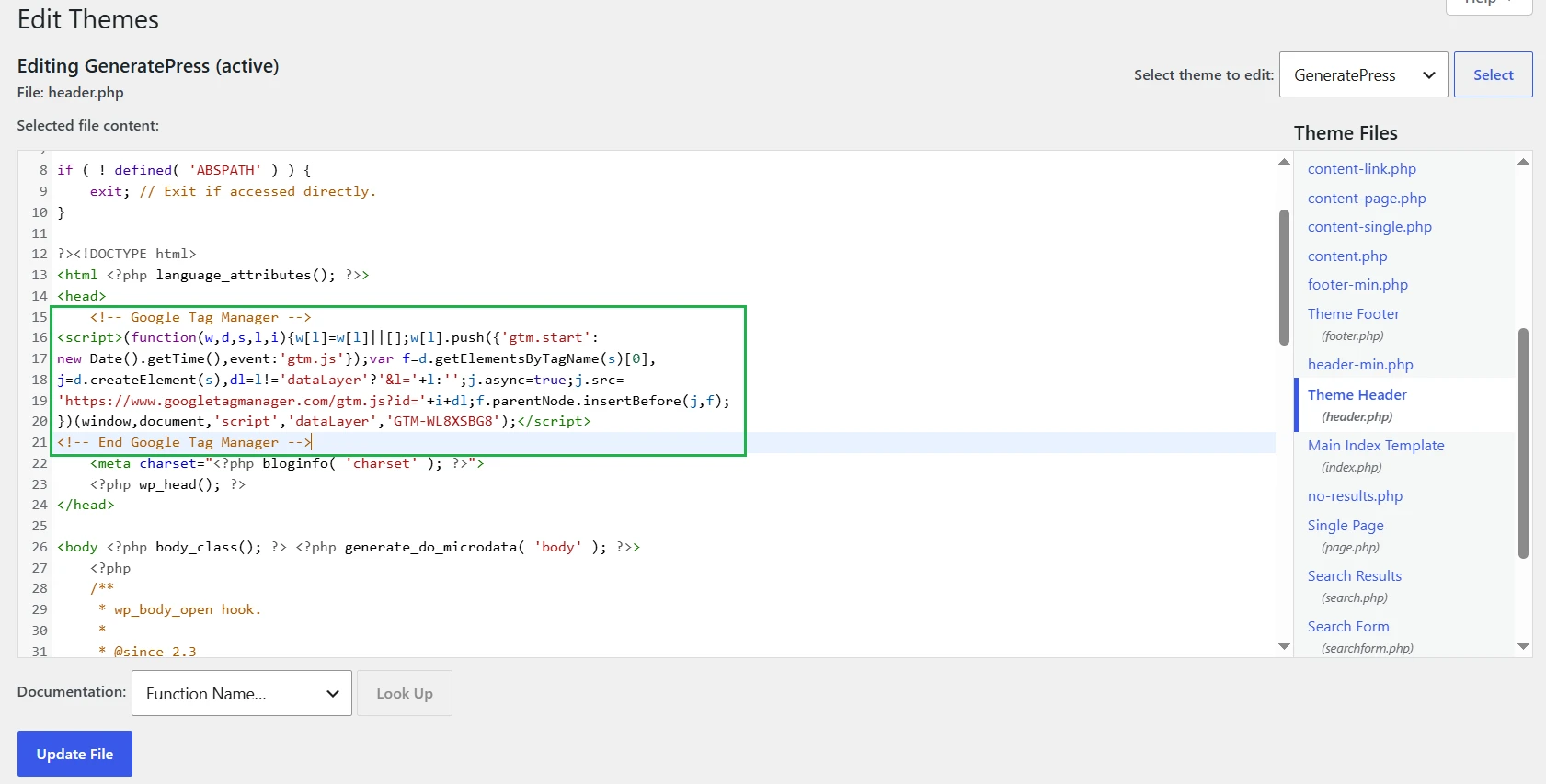Click the code editor vertical scrollbar thumb
The image size is (1546, 784).
(1284, 278)
